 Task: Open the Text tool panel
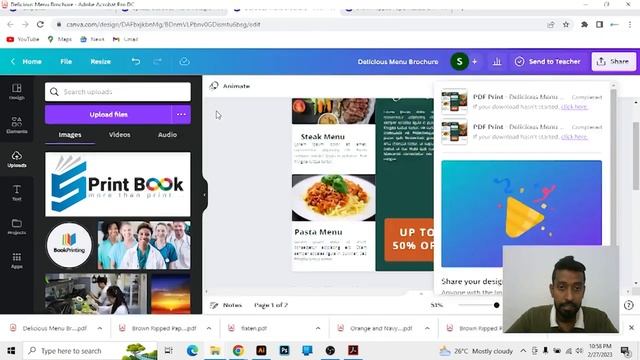(x=17, y=193)
